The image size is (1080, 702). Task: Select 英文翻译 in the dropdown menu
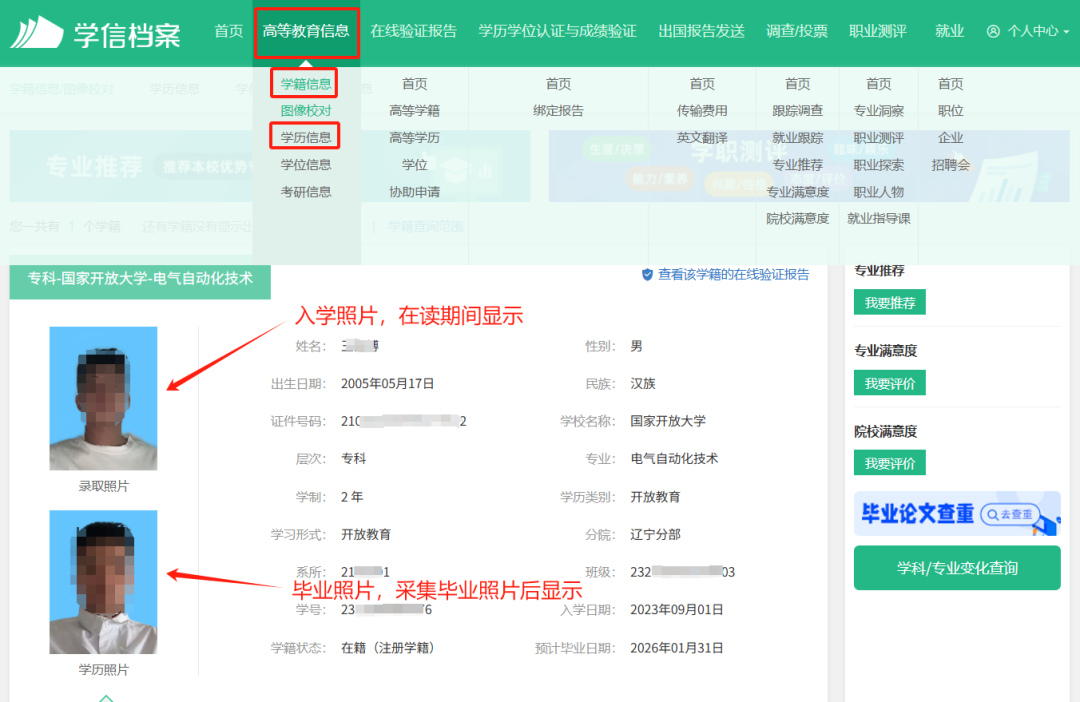[702, 138]
